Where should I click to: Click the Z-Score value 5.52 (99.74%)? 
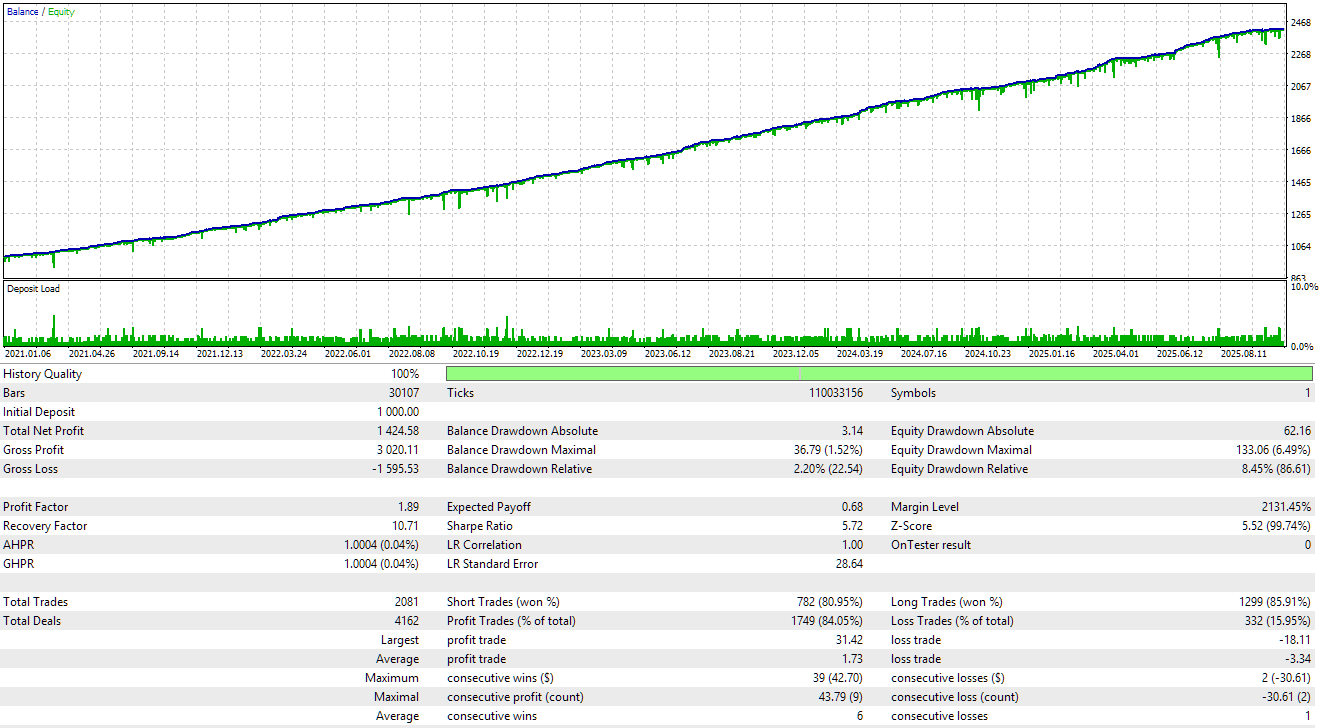point(1277,526)
